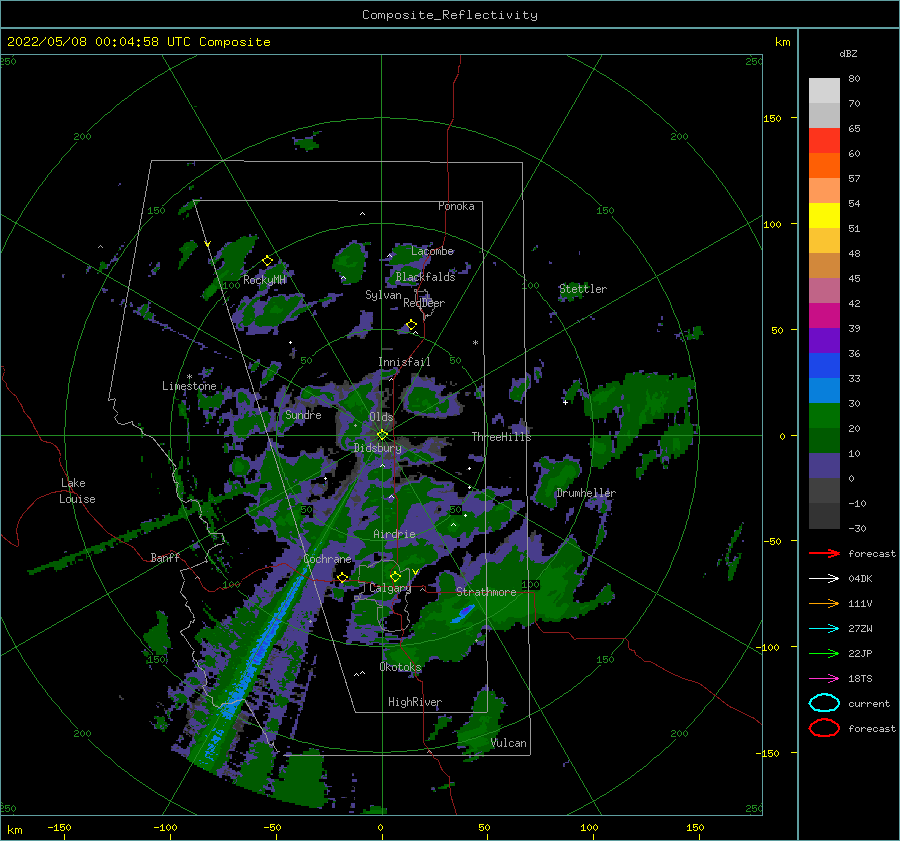Click the Drumheller city label
Image resolution: width=900 pixels, height=841 pixels.
tap(586, 493)
